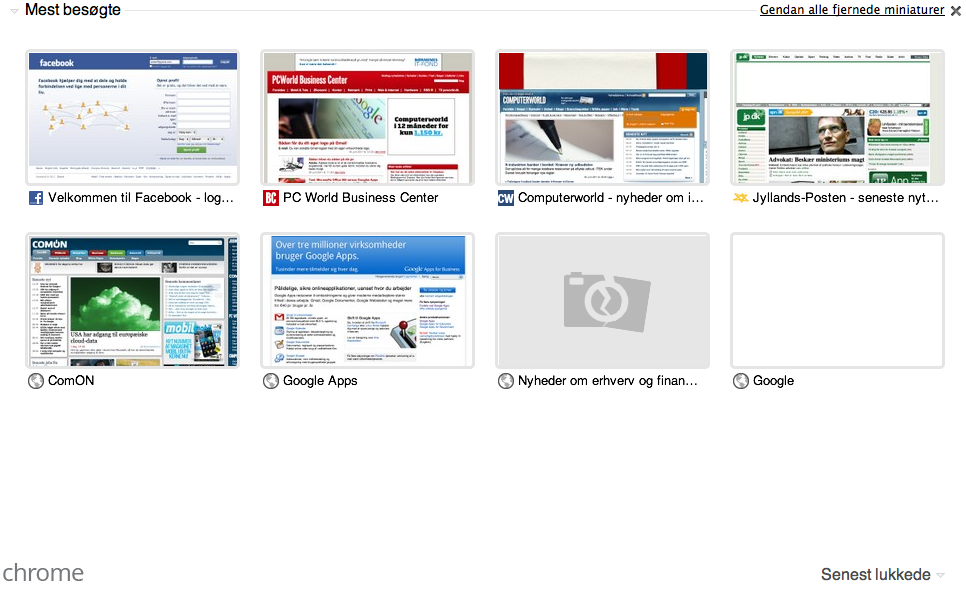This screenshot has height=597, width=966.
Task: Open the blank Google thumbnail
Action: click(837, 301)
